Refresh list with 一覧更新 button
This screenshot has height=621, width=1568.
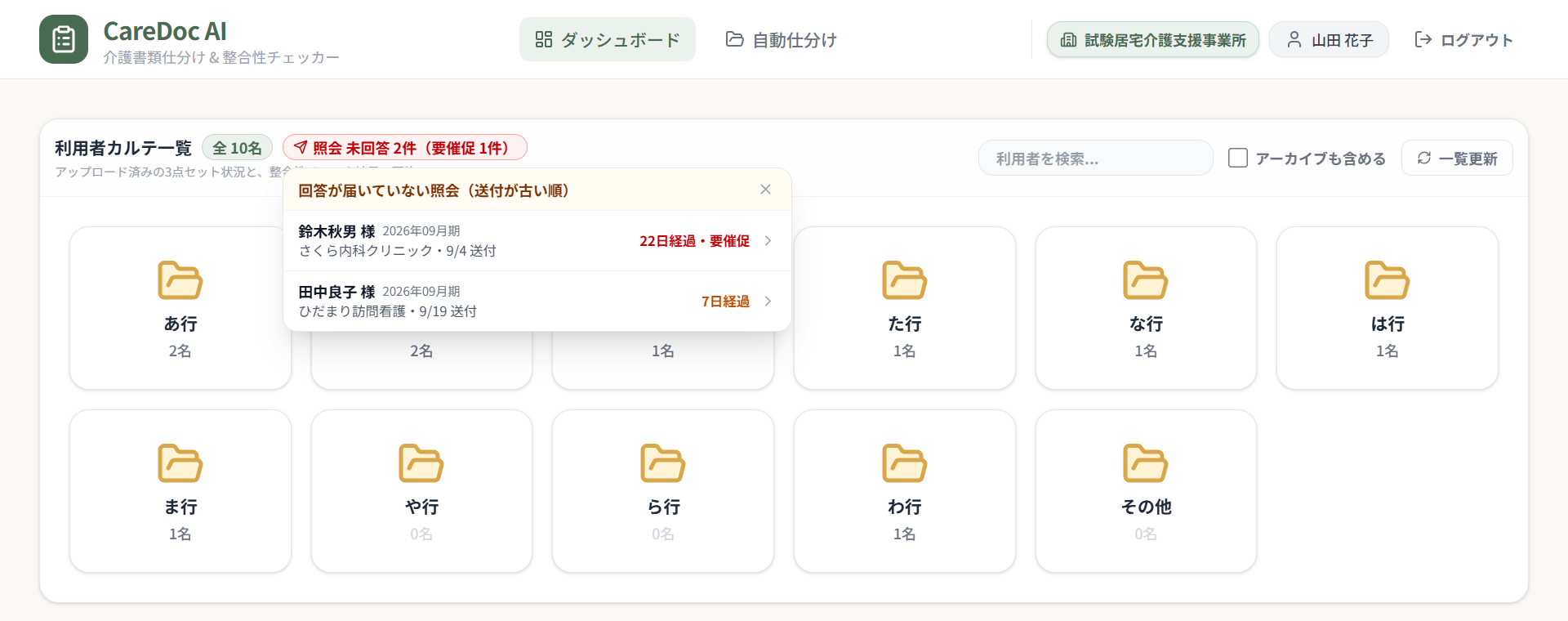[x=1457, y=158]
